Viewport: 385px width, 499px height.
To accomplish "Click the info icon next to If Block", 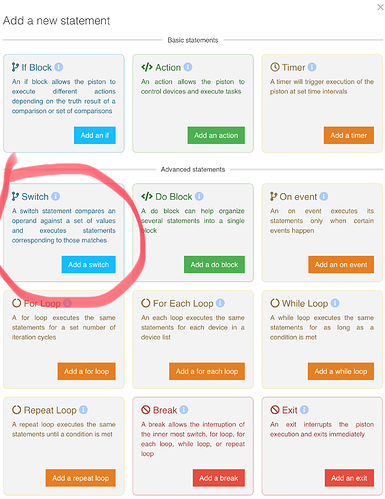I will pyautogui.click(x=59, y=67).
